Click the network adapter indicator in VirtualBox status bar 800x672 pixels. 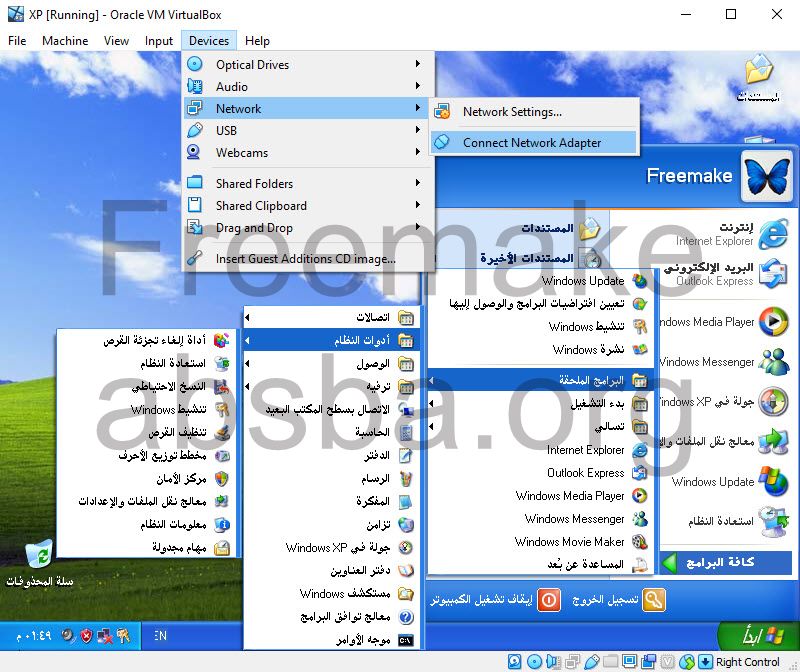click(572, 662)
